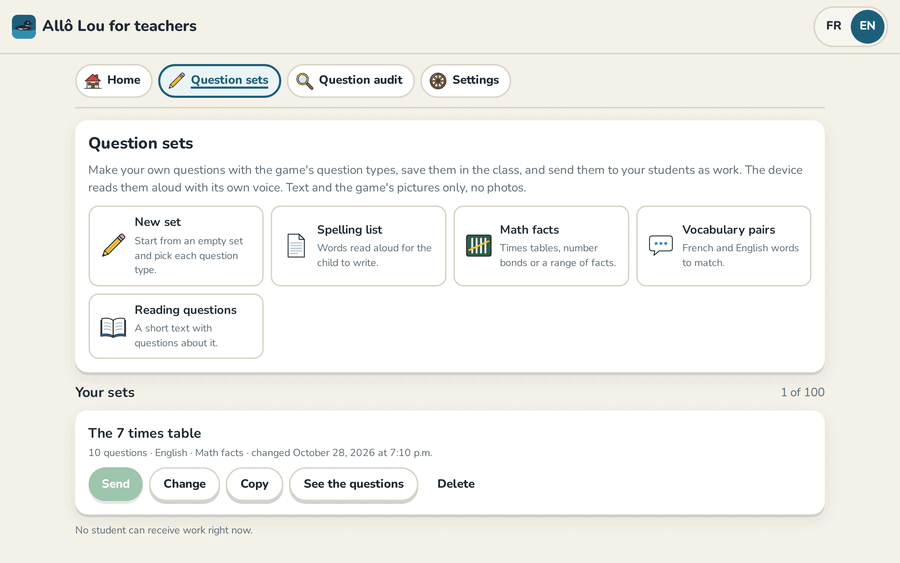
Task: Click the pencil icon on New set card
Action: point(114,245)
